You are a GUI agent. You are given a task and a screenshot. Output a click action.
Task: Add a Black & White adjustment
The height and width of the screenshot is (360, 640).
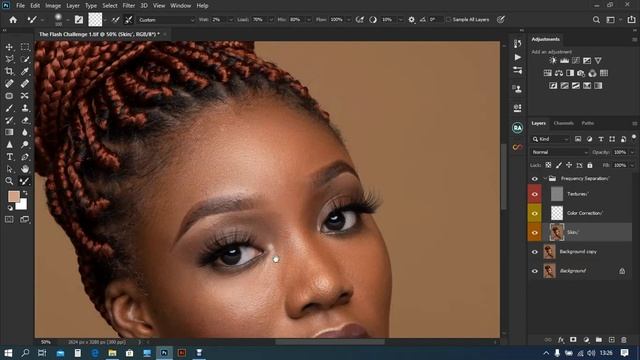point(570,73)
